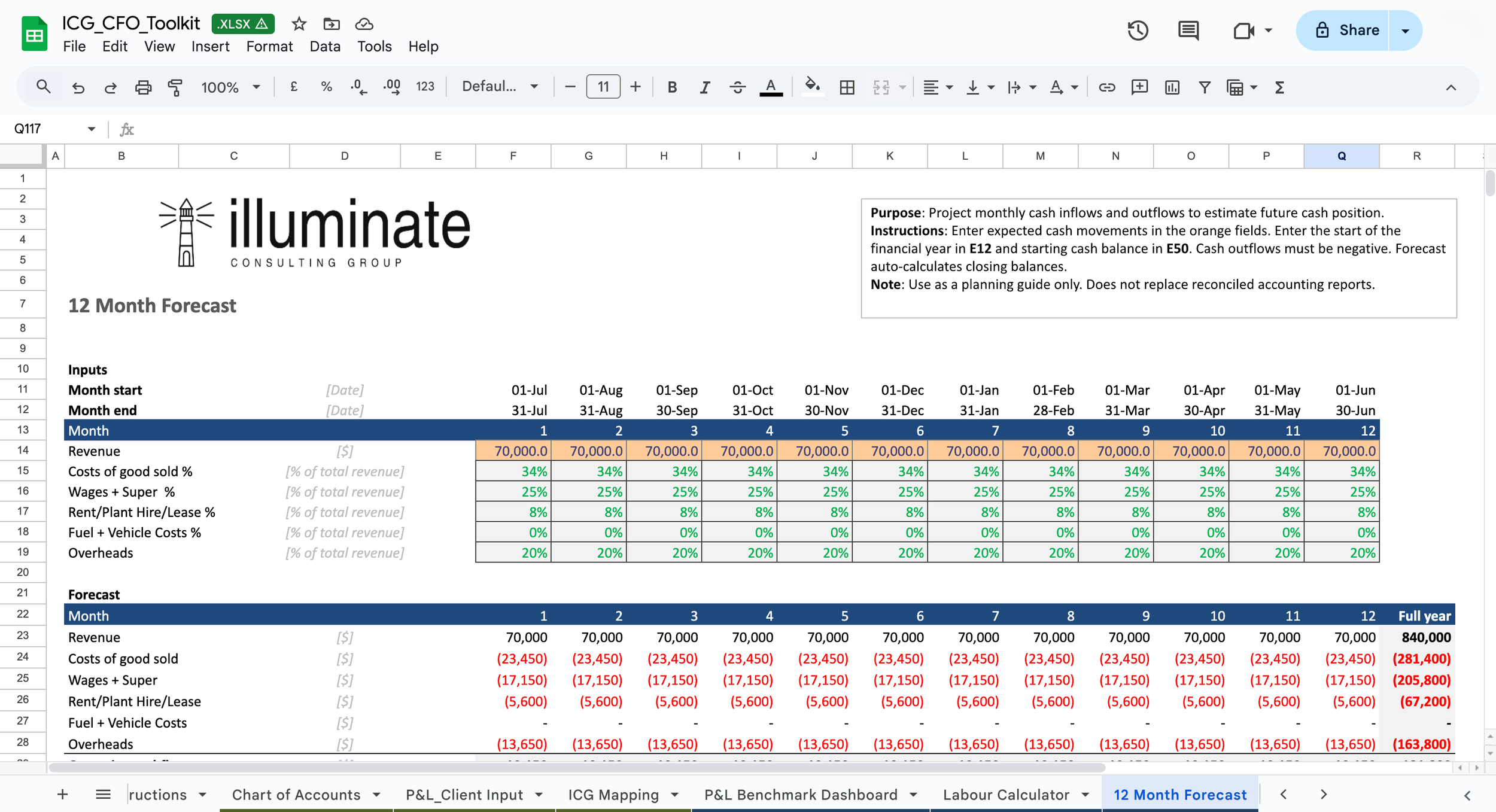
Task: Open the comments panel icon
Action: click(1188, 31)
